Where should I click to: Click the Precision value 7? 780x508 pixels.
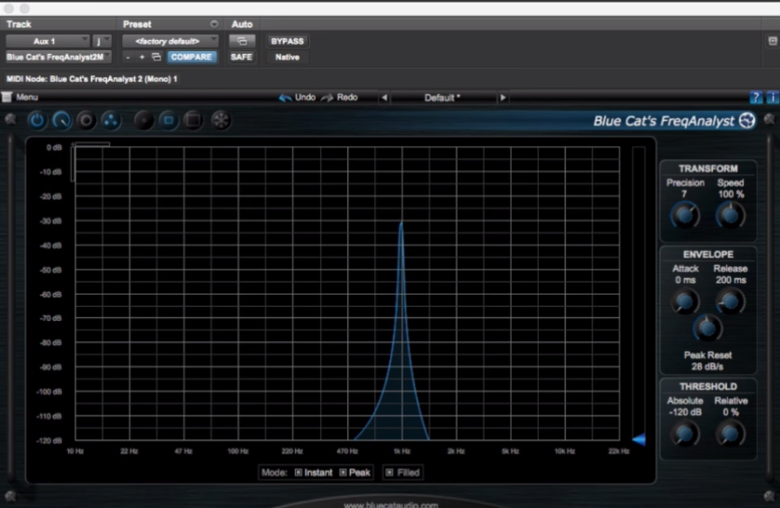point(684,194)
